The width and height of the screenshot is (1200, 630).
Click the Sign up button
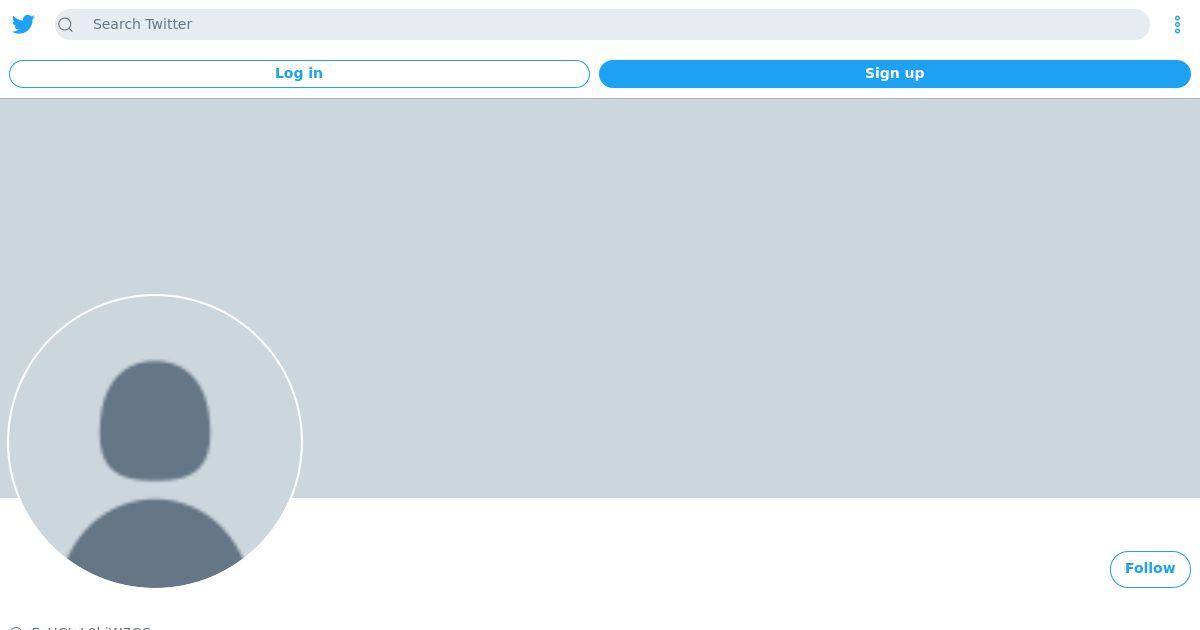click(x=894, y=74)
